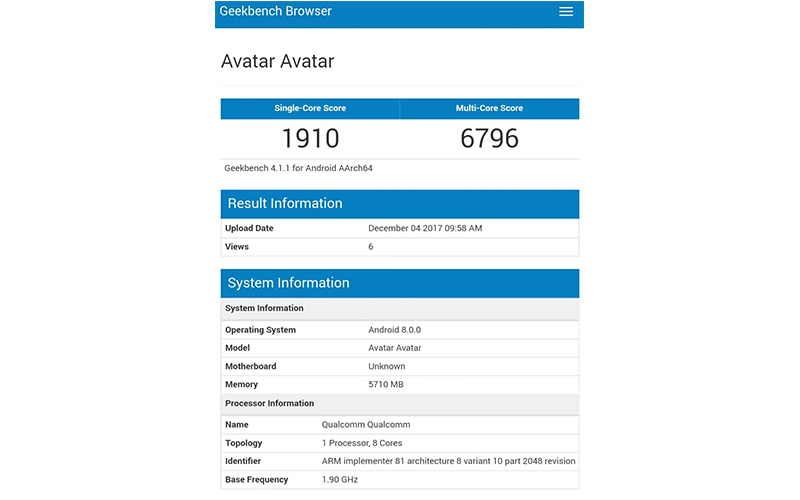Viewport: 800px width, 500px height.
Task: Select the multi-core value 6796
Action: click(489, 138)
